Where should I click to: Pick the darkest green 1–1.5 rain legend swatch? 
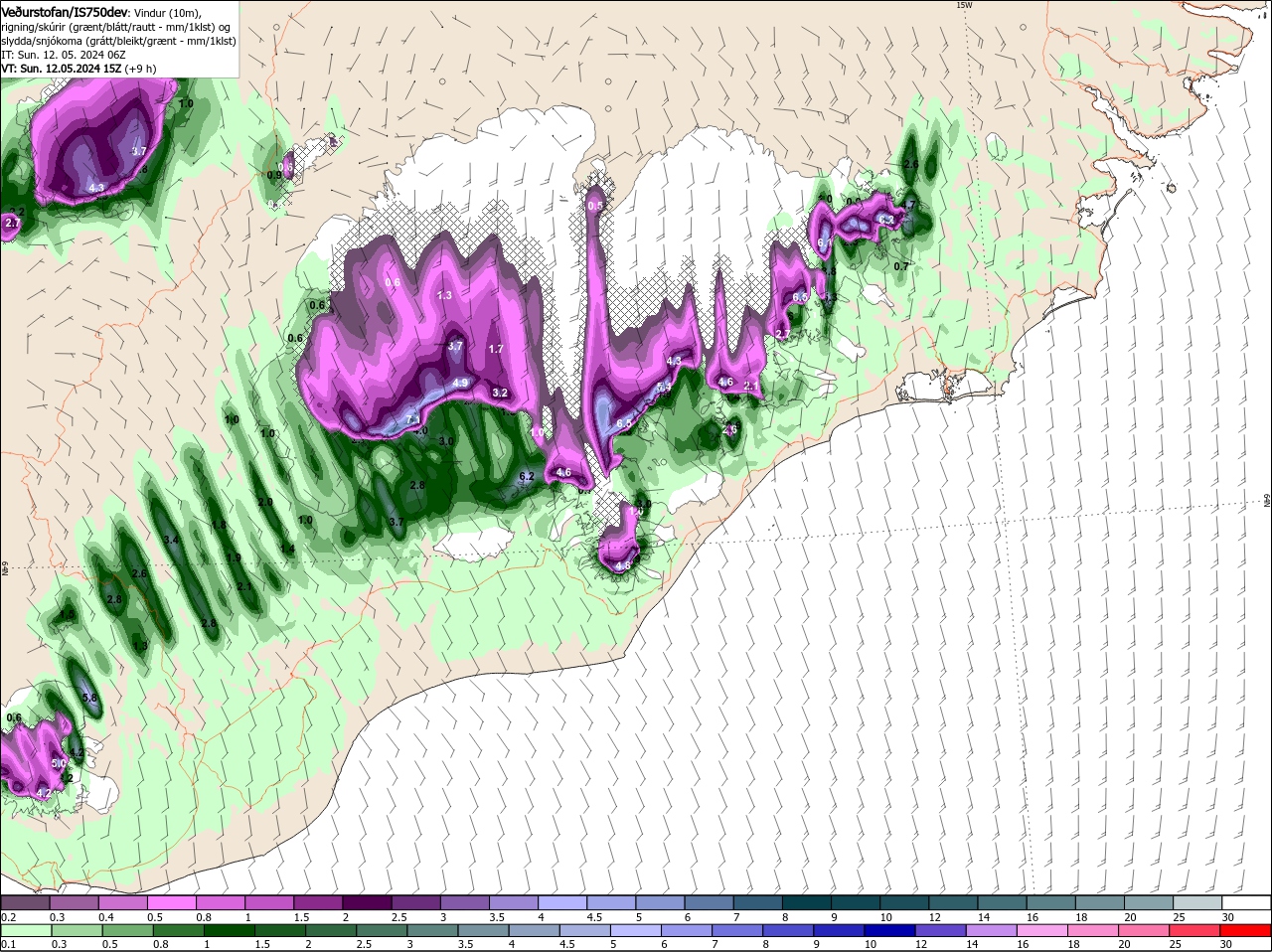pyautogui.click(x=230, y=930)
